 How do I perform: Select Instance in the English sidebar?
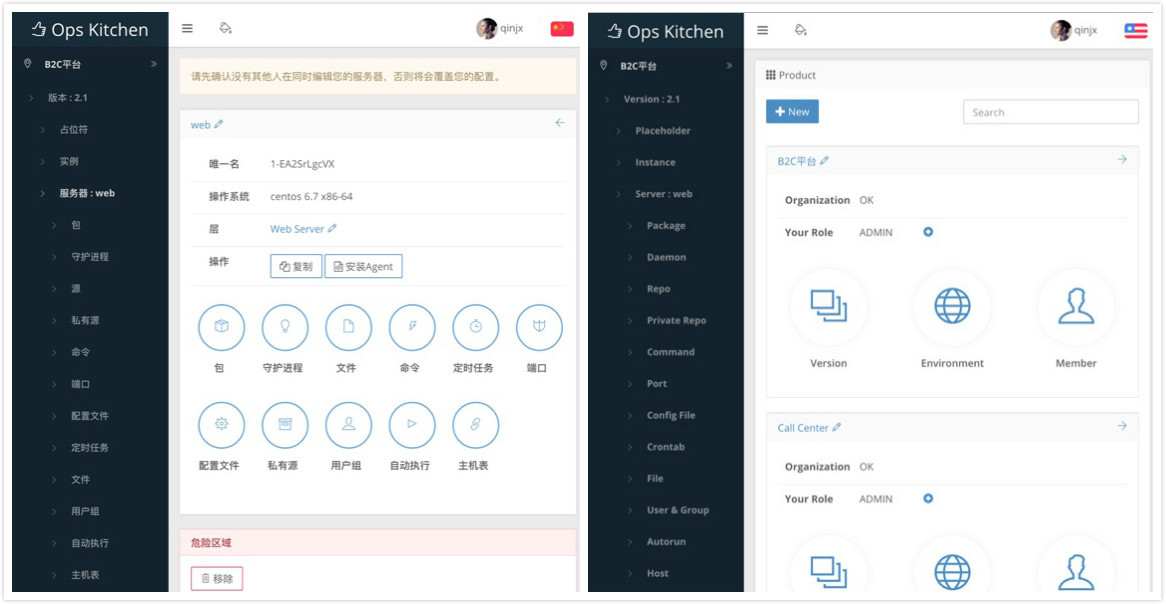(x=655, y=162)
